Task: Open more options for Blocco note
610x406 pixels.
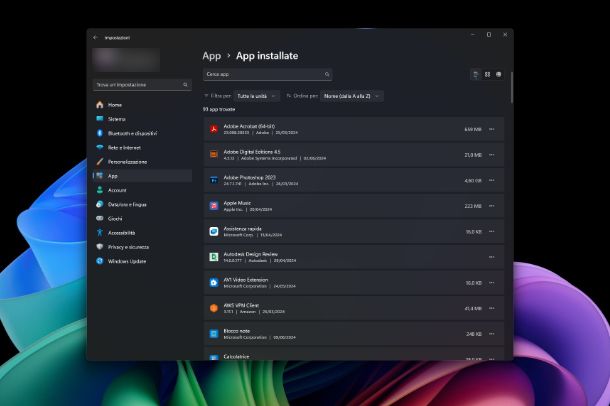Action: pyautogui.click(x=492, y=334)
